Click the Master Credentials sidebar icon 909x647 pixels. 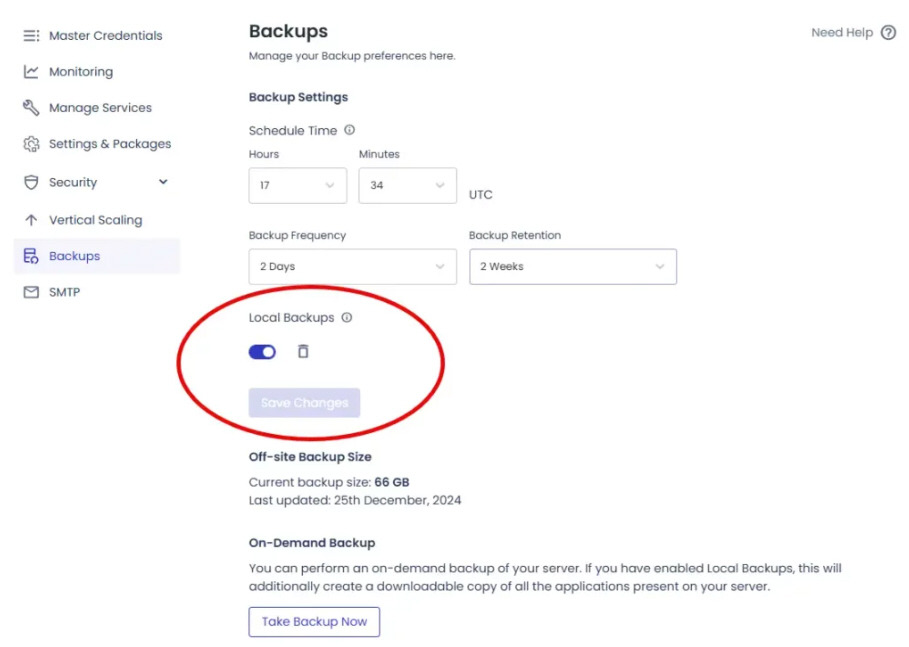31,36
